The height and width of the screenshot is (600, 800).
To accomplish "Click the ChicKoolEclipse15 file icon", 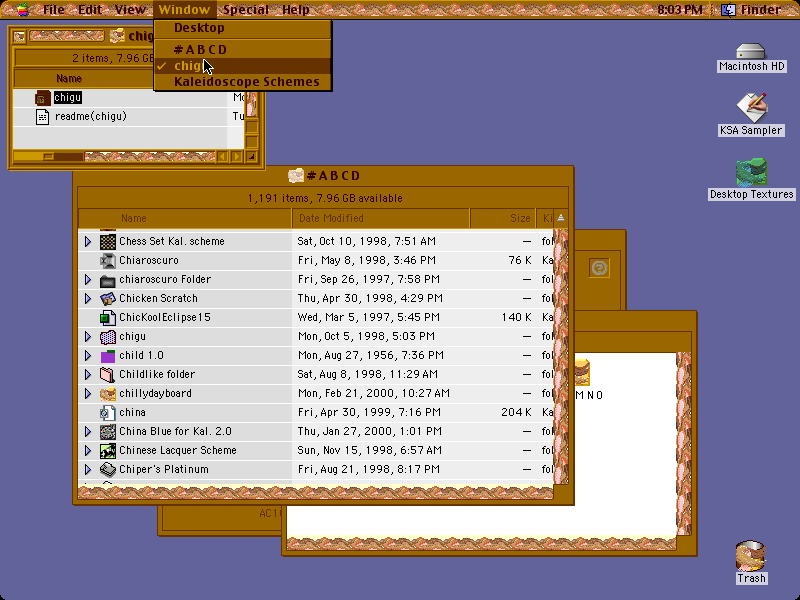I will pyautogui.click(x=108, y=318).
